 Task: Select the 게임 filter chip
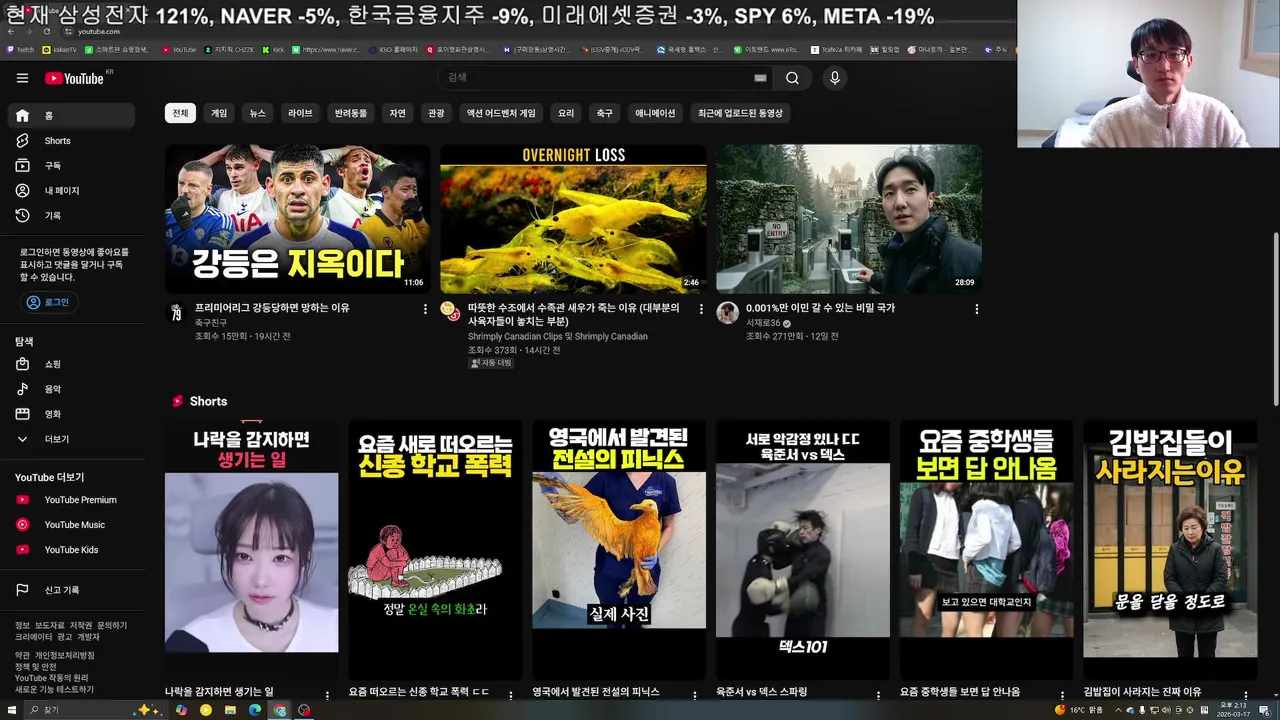[219, 113]
